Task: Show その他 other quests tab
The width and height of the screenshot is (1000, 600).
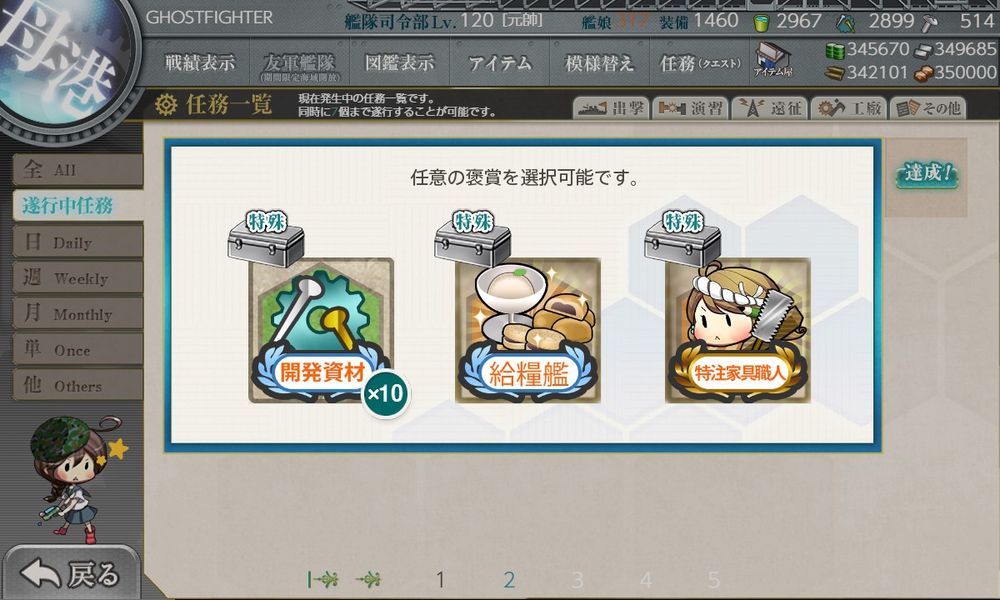Action: click(x=928, y=108)
